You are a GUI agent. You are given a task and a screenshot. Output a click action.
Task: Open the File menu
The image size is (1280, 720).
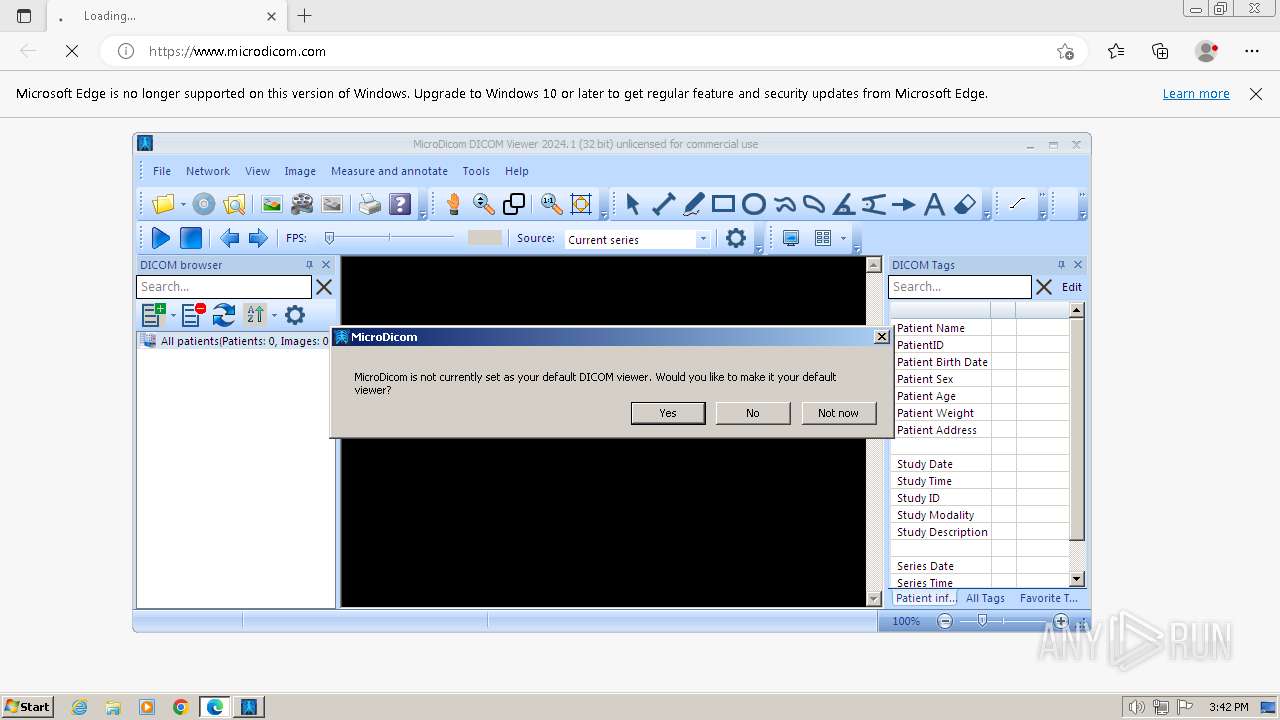pos(162,171)
